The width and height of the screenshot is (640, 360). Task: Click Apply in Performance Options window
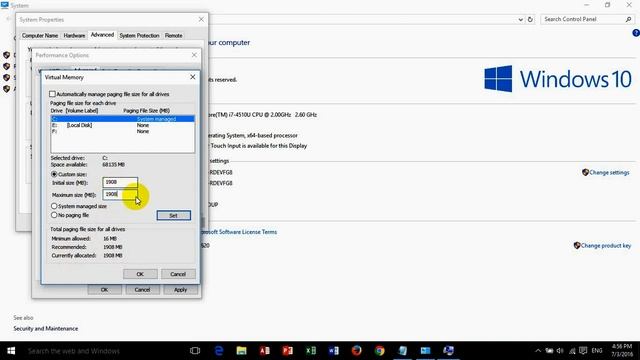click(180, 290)
